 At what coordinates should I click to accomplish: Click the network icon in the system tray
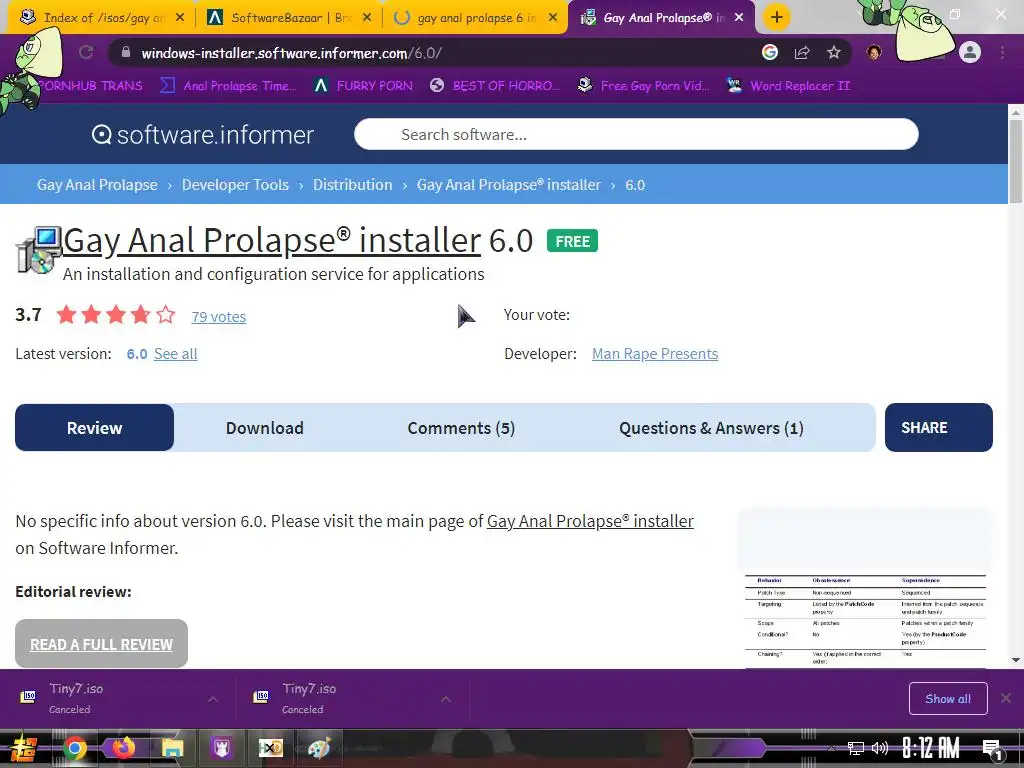coord(855,748)
